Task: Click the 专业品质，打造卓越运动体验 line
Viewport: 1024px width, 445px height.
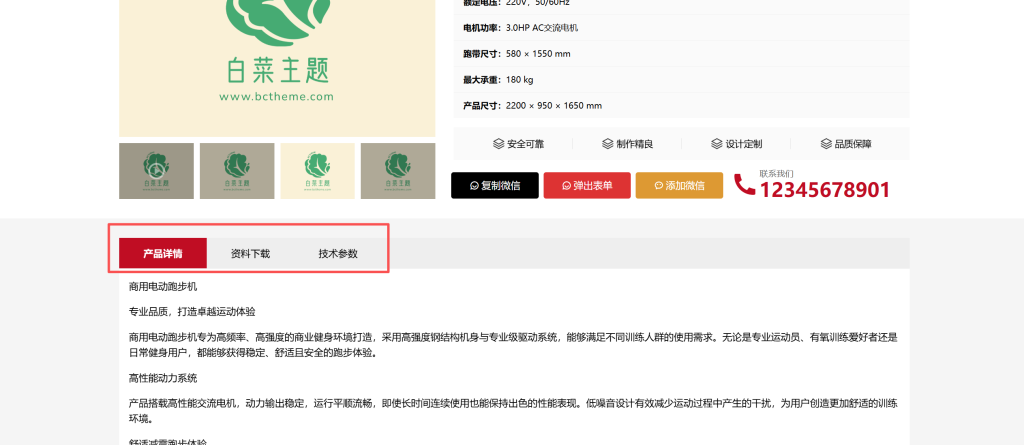Action: (x=192, y=312)
